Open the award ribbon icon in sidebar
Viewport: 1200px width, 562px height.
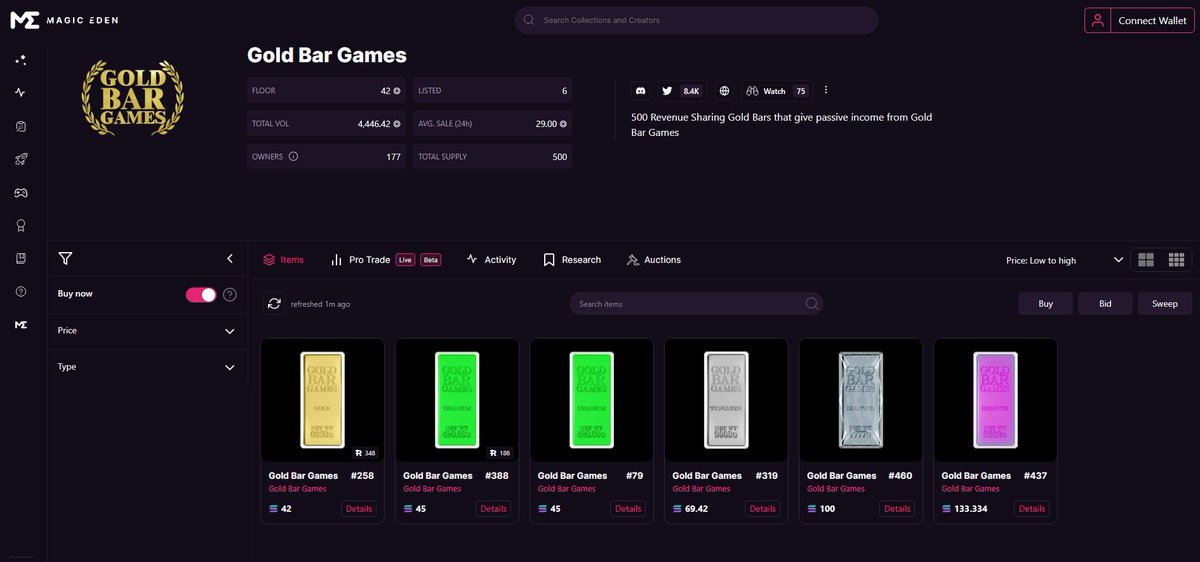[x=20, y=225]
